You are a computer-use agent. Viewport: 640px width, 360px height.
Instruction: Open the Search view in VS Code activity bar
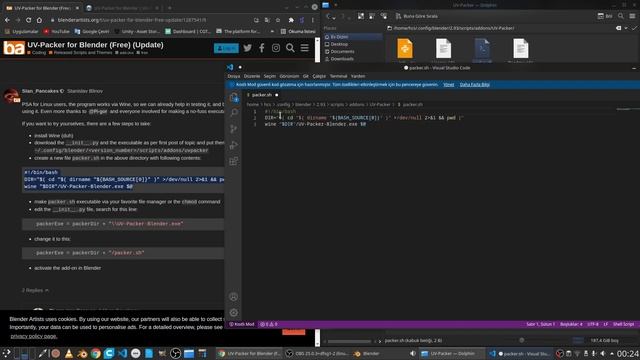click(x=234, y=113)
